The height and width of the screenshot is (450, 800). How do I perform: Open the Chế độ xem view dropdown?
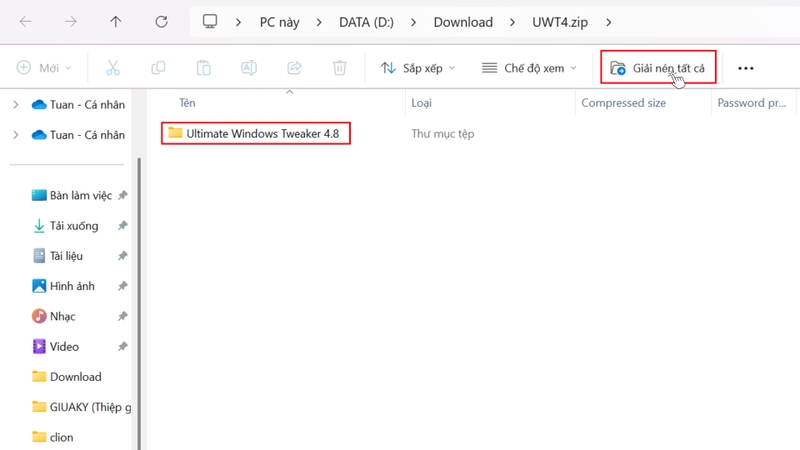tap(530, 68)
